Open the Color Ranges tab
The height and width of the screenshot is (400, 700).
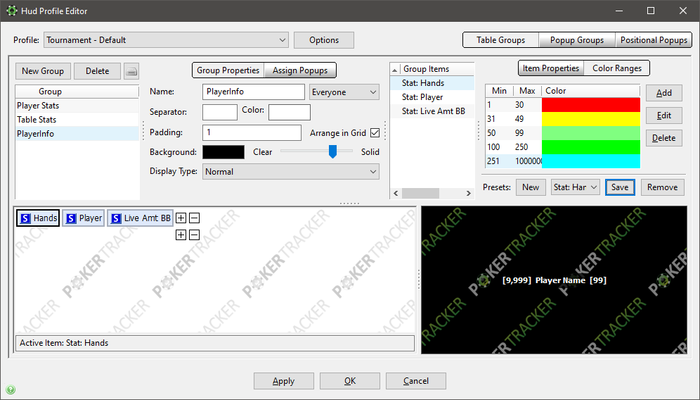pos(617,68)
